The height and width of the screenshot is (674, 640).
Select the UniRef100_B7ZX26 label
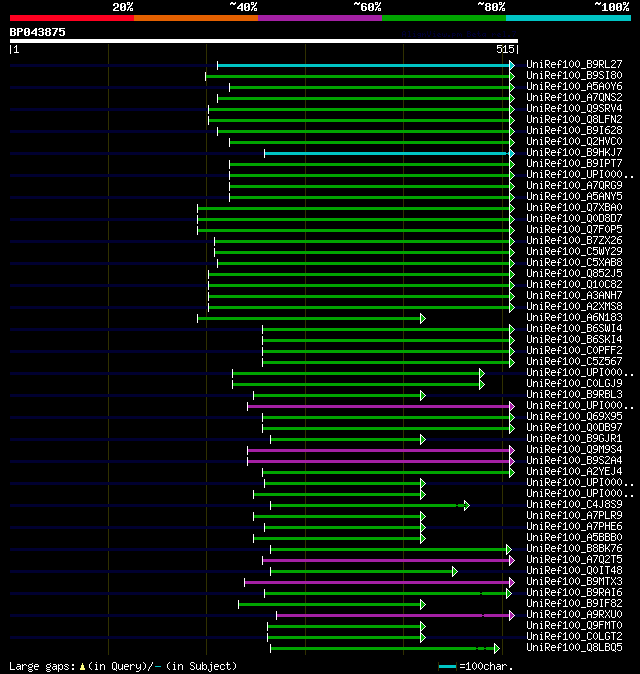tap(574, 241)
